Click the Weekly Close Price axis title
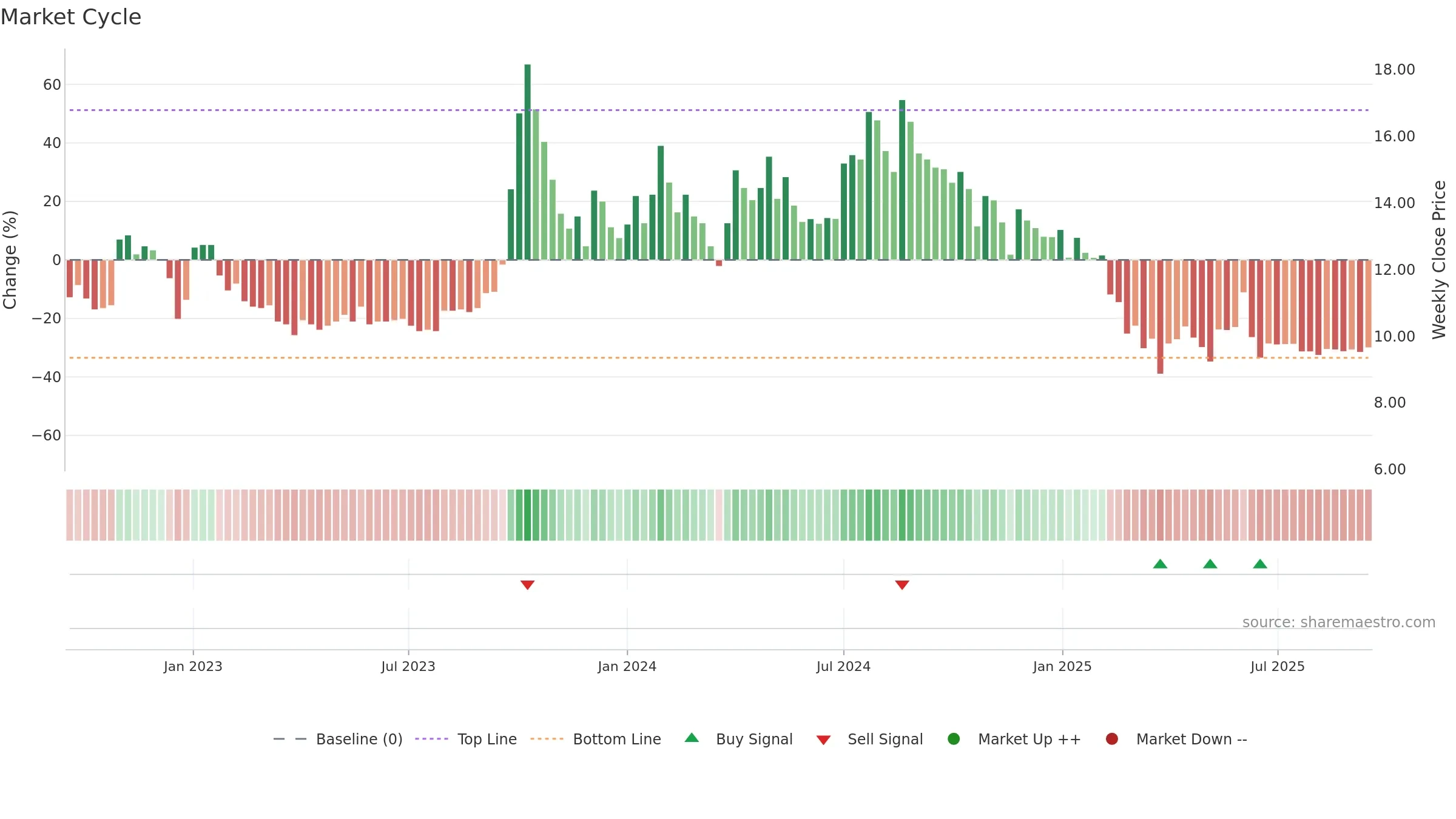This screenshot has width=1456, height=819. [x=1439, y=260]
